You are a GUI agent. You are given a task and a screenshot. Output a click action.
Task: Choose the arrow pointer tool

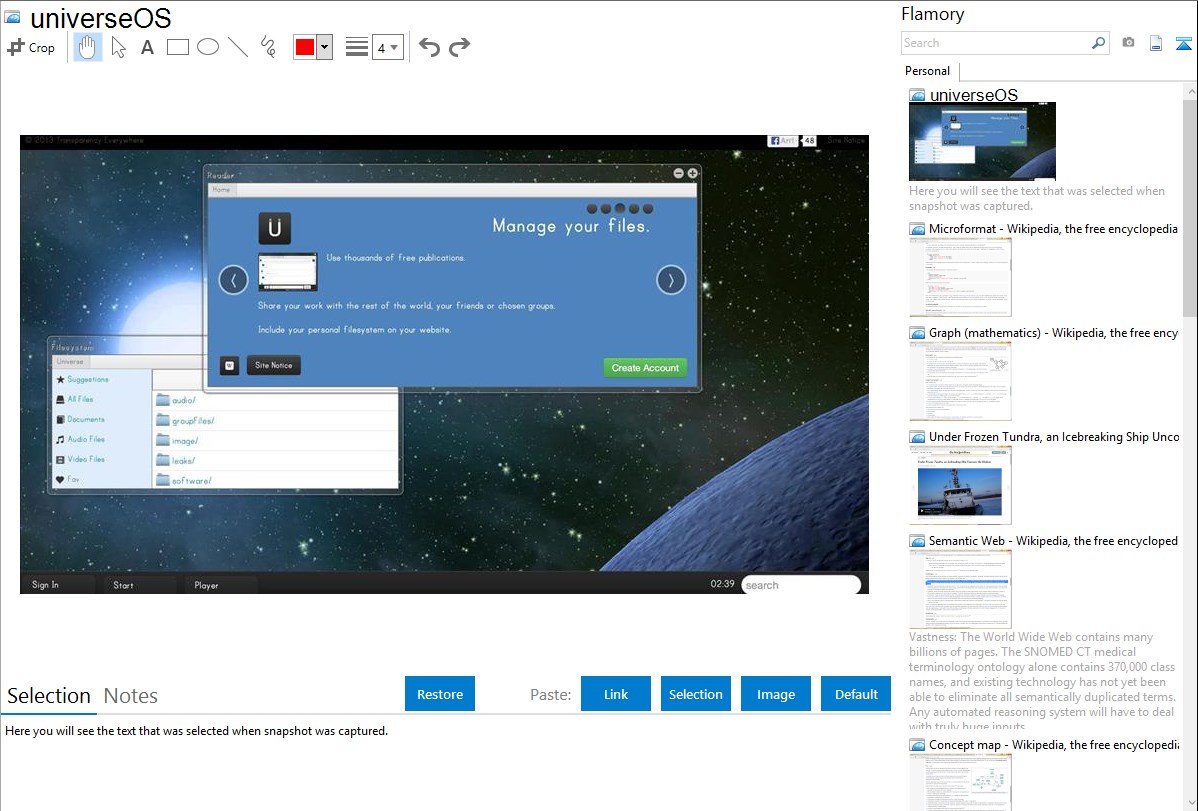click(118, 47)
